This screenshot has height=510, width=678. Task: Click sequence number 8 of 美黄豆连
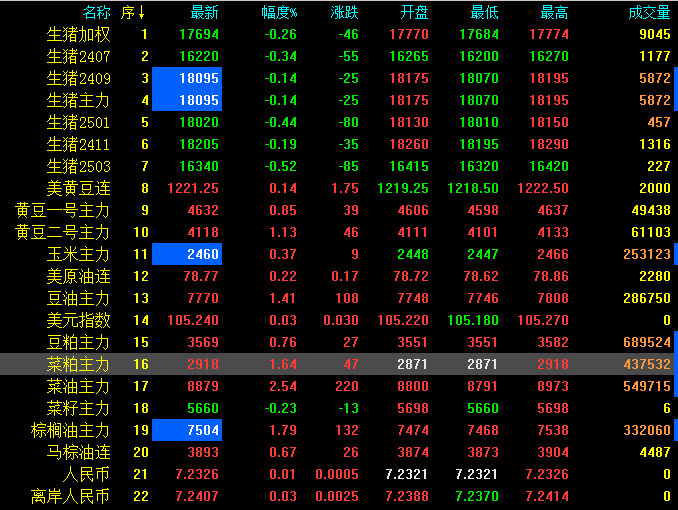(x=145, y=189)
